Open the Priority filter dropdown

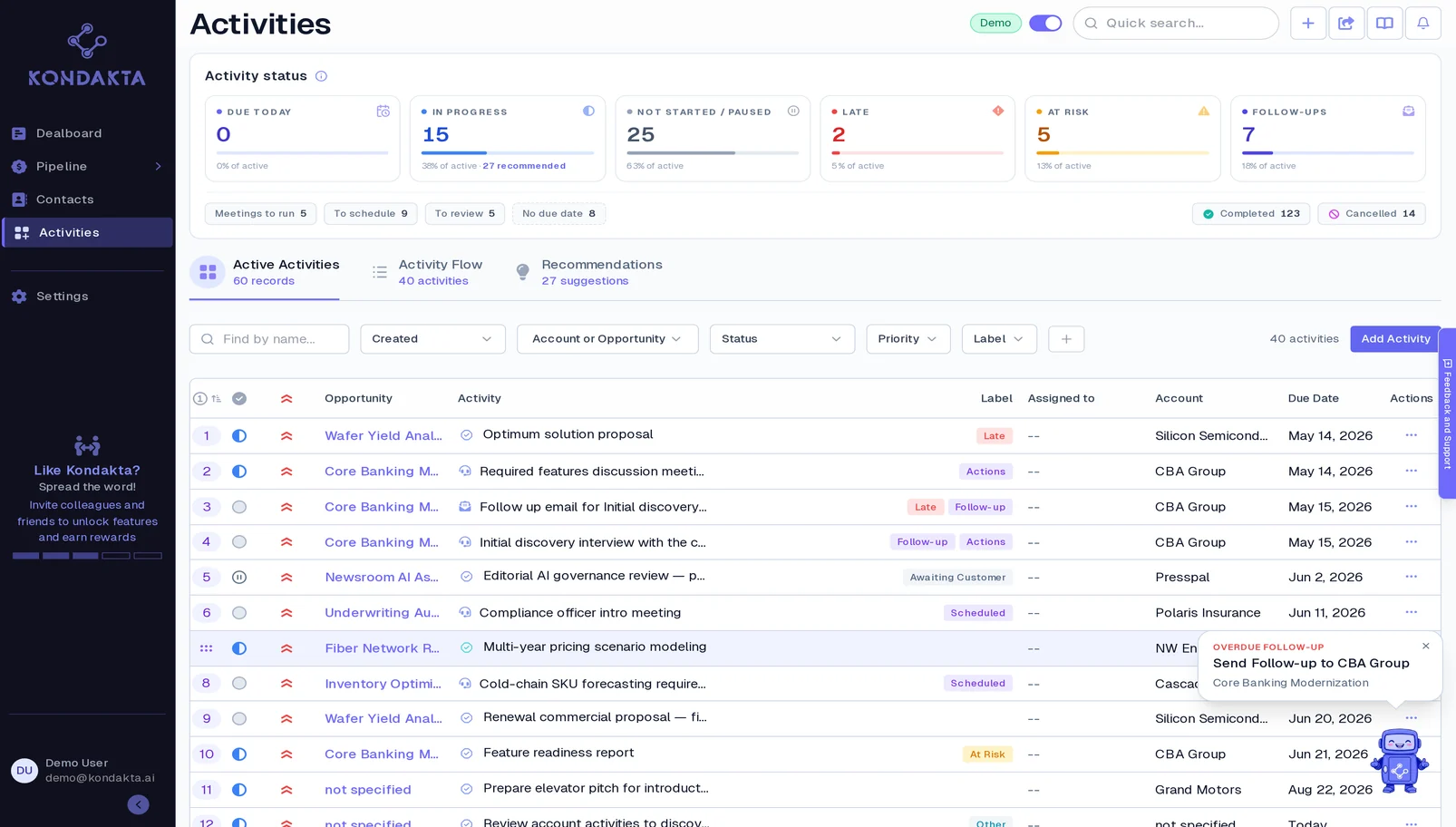[908, 339]
